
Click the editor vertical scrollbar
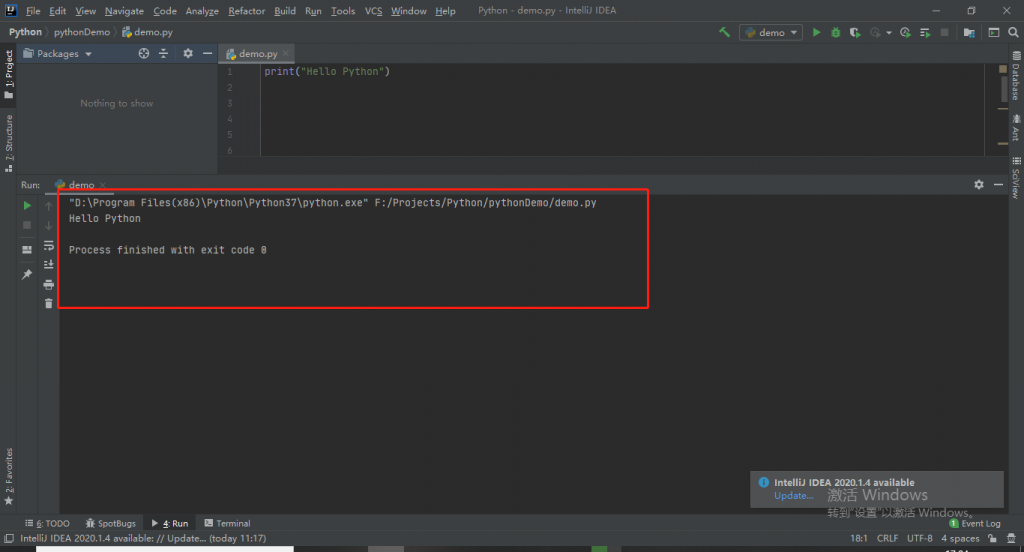(1003, 88)
